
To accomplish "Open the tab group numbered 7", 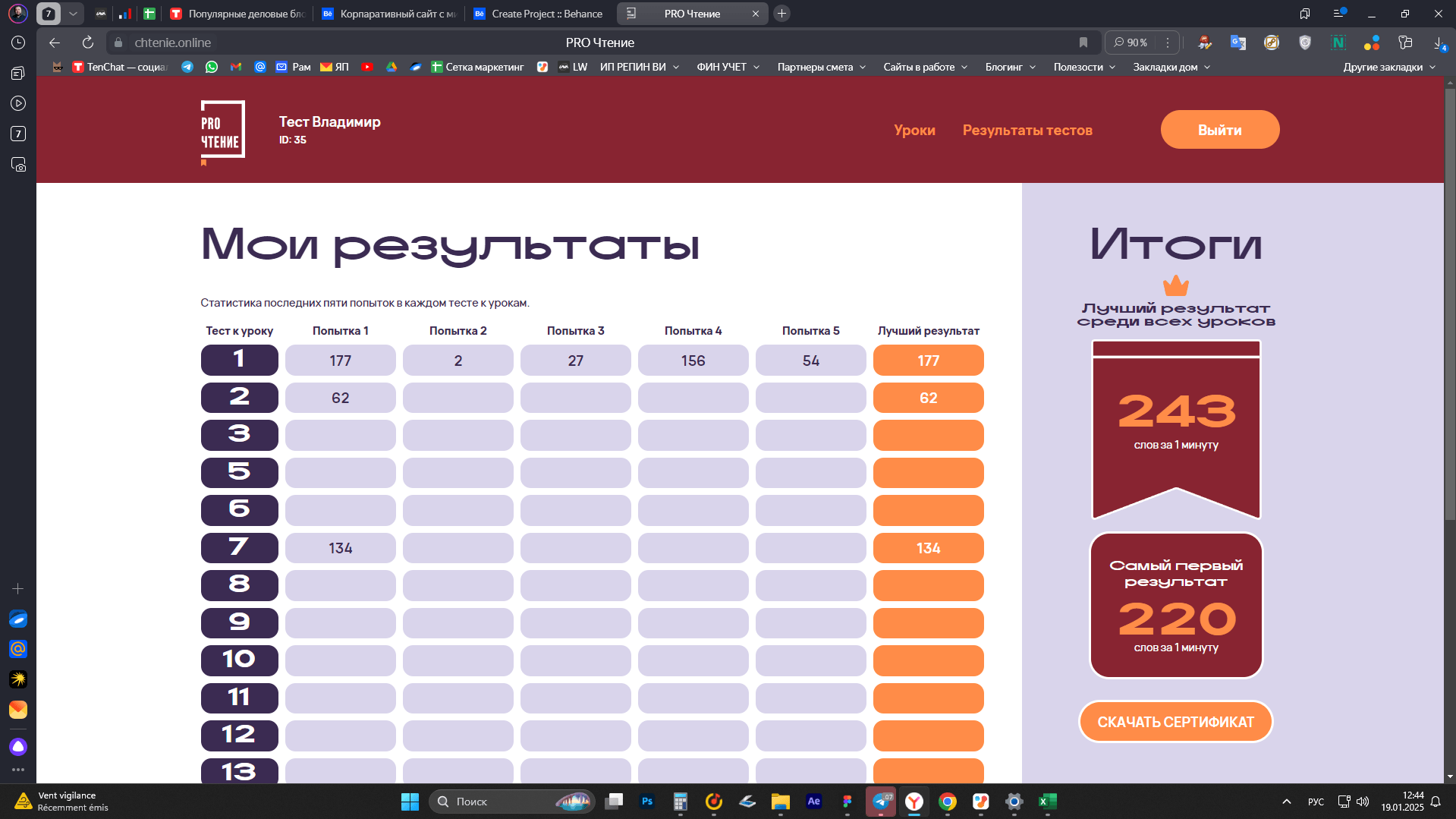I will pos(49,14).
